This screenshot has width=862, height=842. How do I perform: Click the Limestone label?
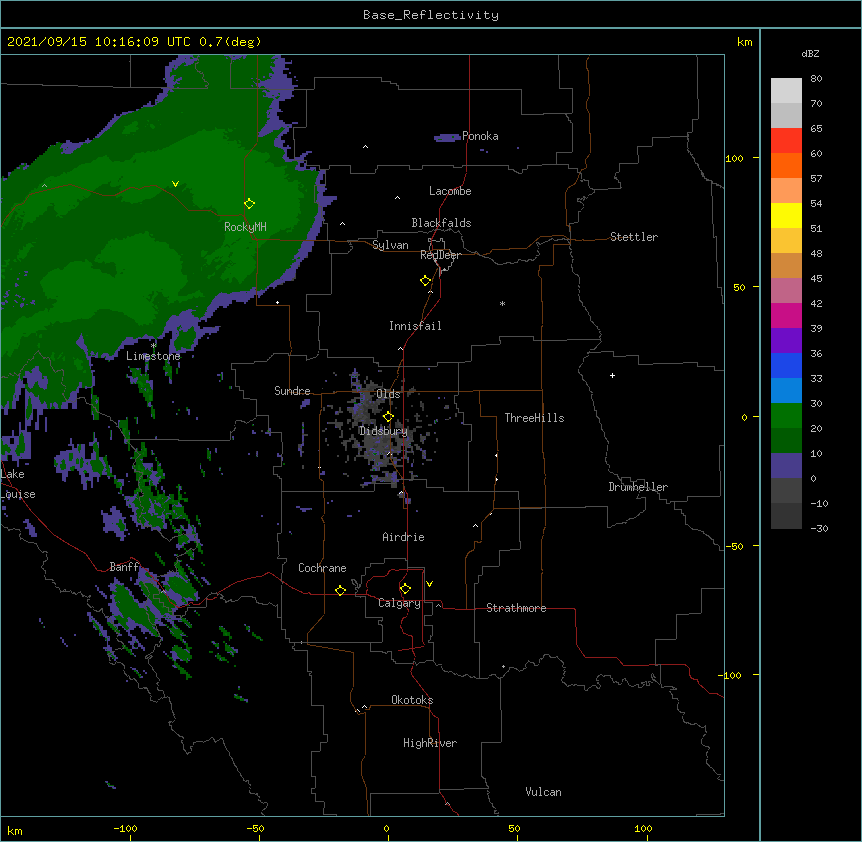click(153, 356)
